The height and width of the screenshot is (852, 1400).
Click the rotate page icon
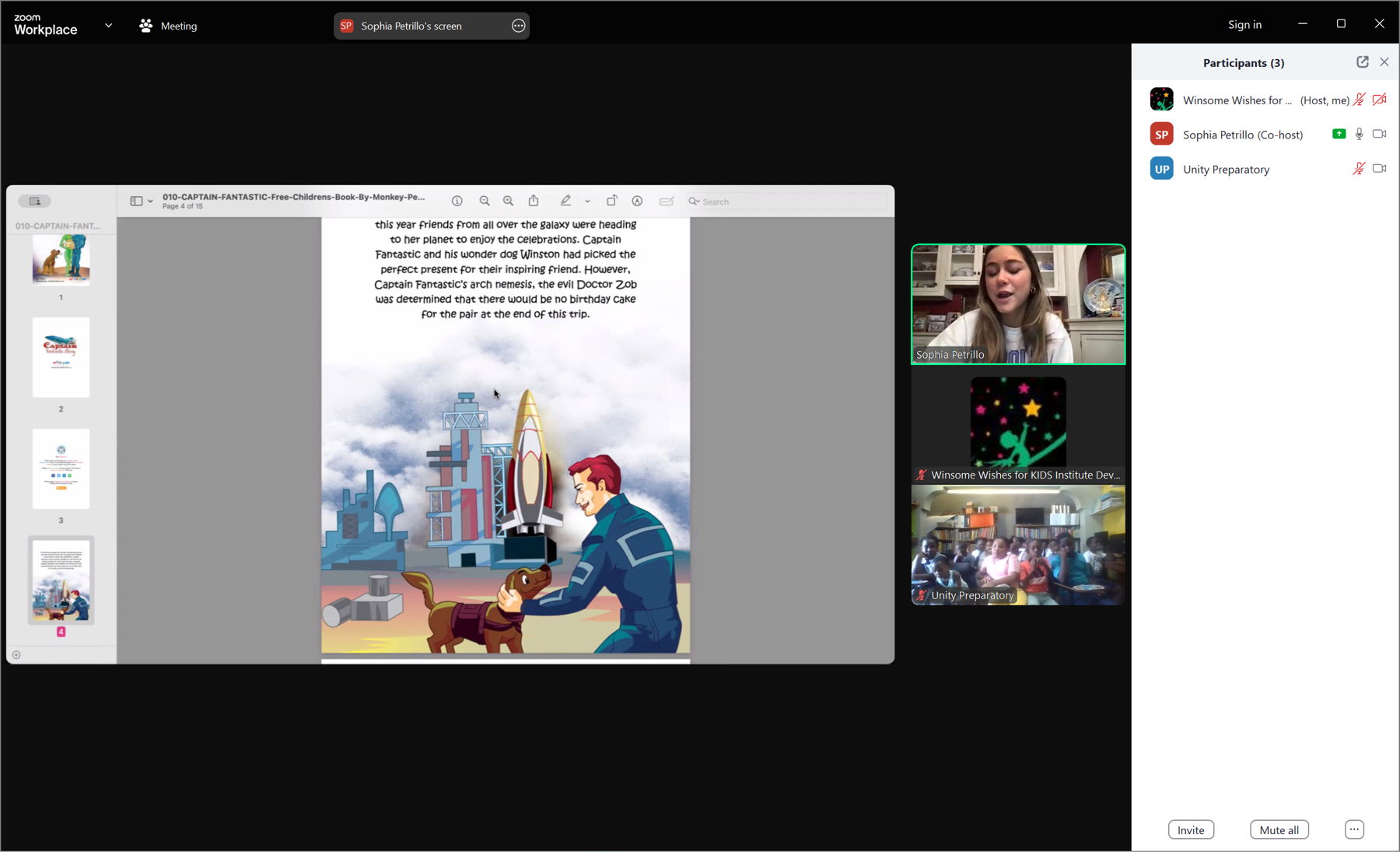pyautogui.click(x=612, y=201)
